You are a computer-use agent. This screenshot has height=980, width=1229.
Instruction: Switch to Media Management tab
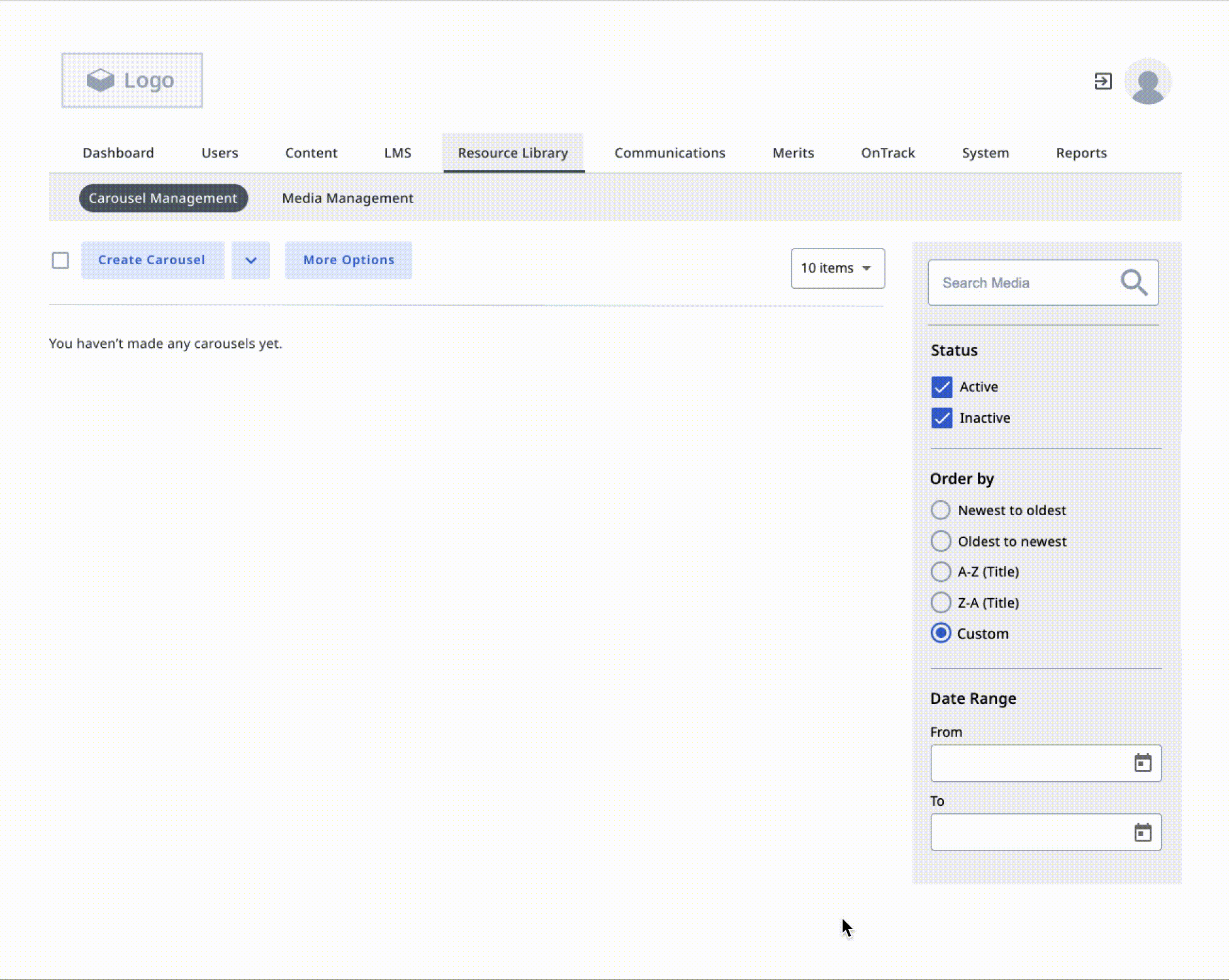pyautogui.click(x=347, y=198)
